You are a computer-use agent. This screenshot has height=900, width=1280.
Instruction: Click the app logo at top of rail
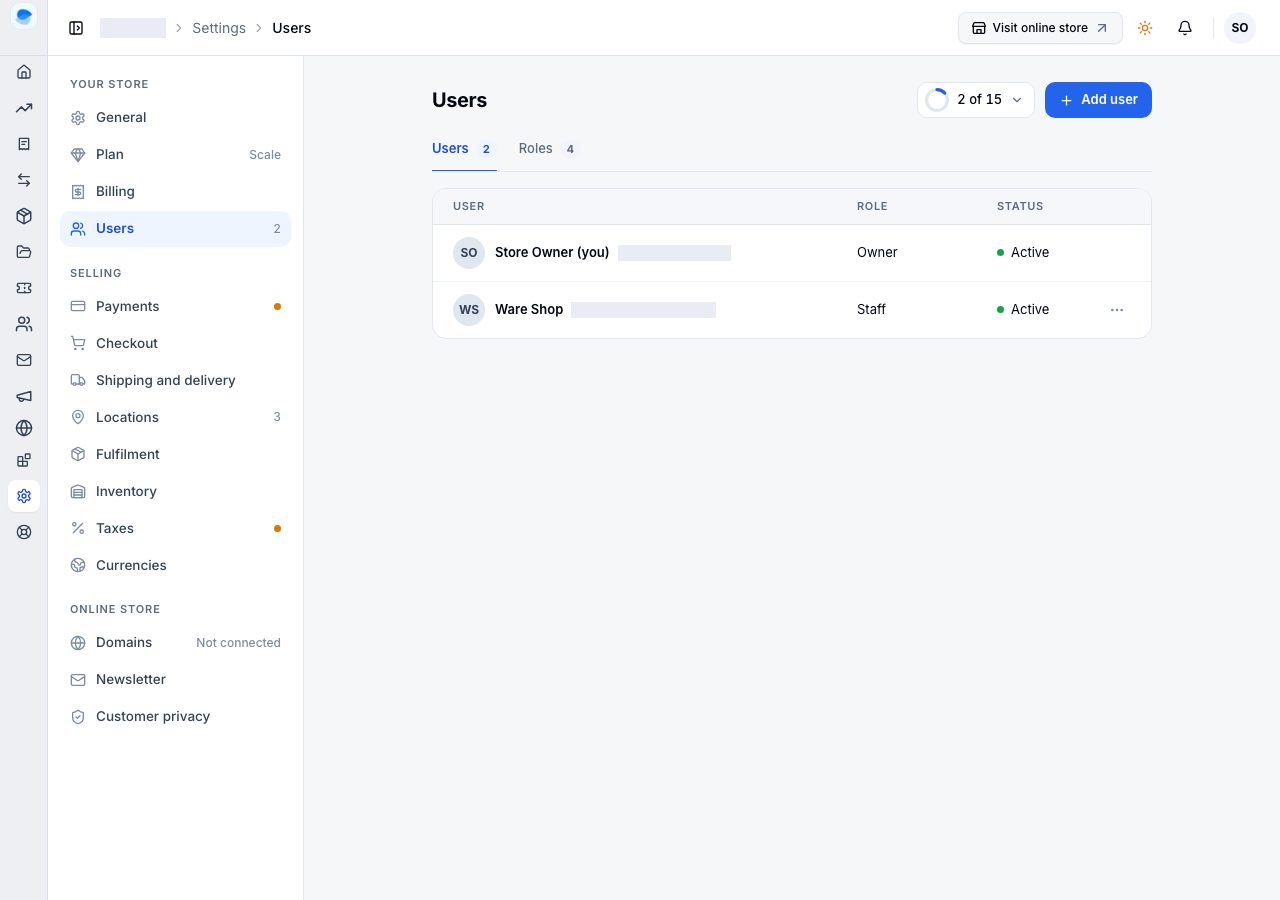click(x=24, y=16)
